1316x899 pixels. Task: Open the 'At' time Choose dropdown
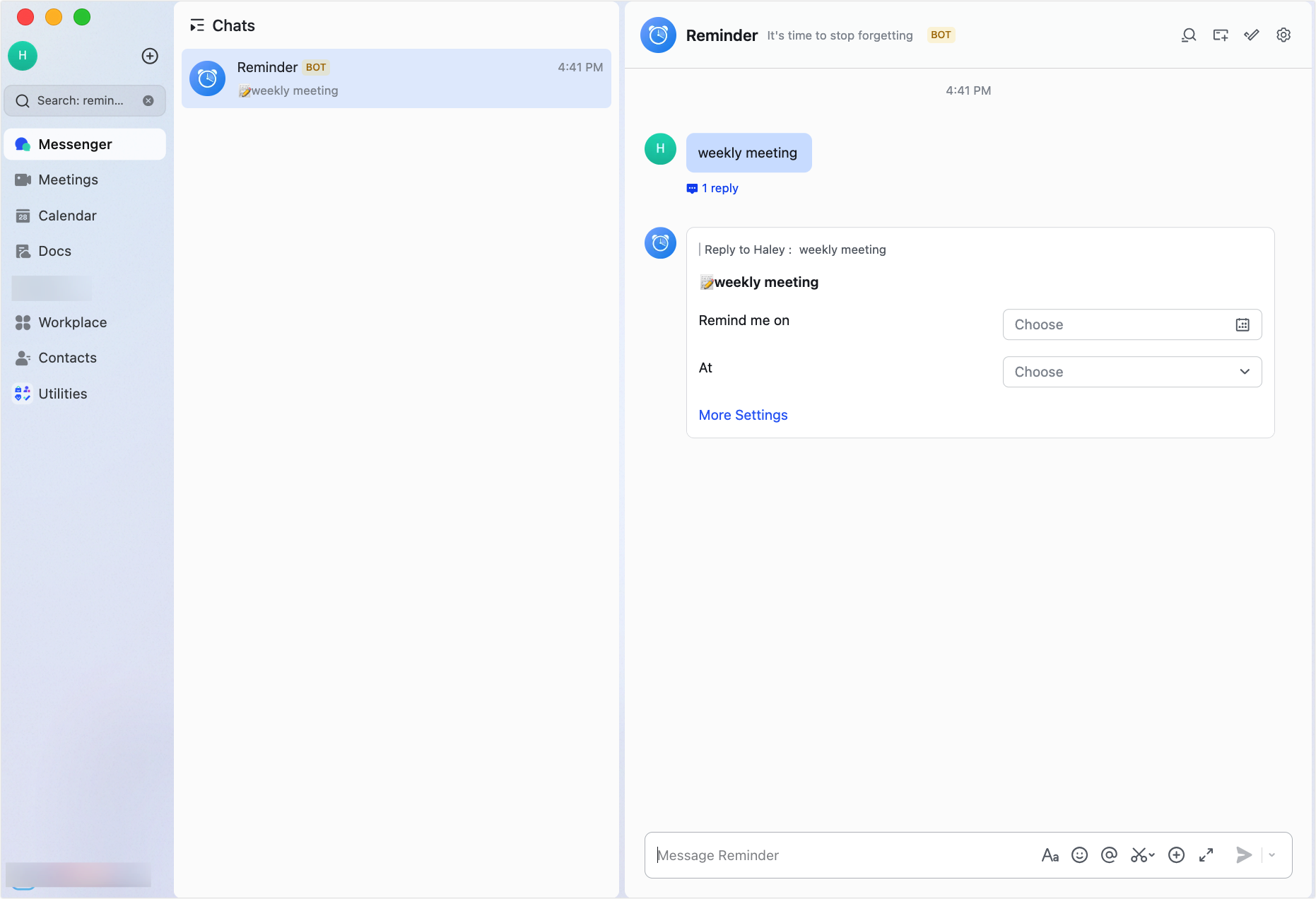click(1132, 372)
